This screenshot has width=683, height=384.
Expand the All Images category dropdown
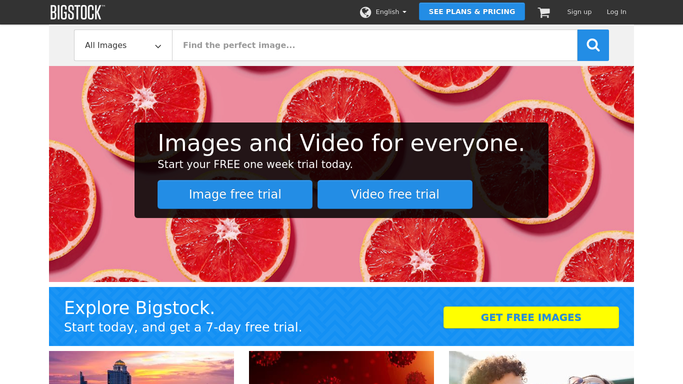click(x=123, y=45)
